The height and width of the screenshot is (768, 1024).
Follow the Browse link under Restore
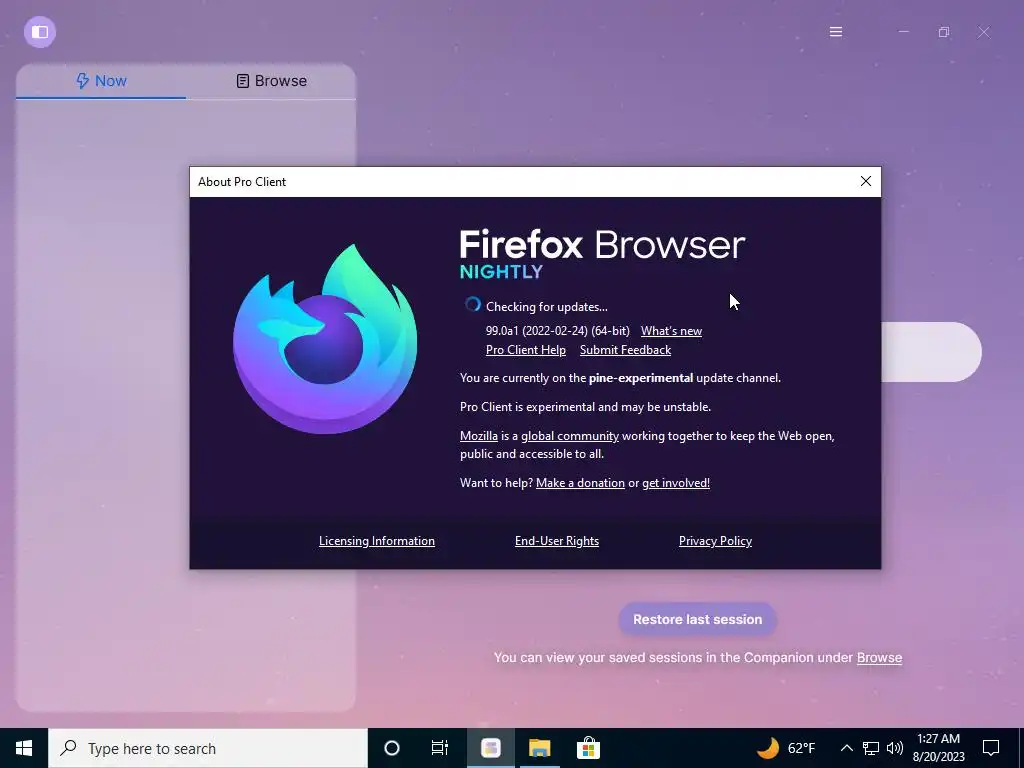tap(879, 658)
